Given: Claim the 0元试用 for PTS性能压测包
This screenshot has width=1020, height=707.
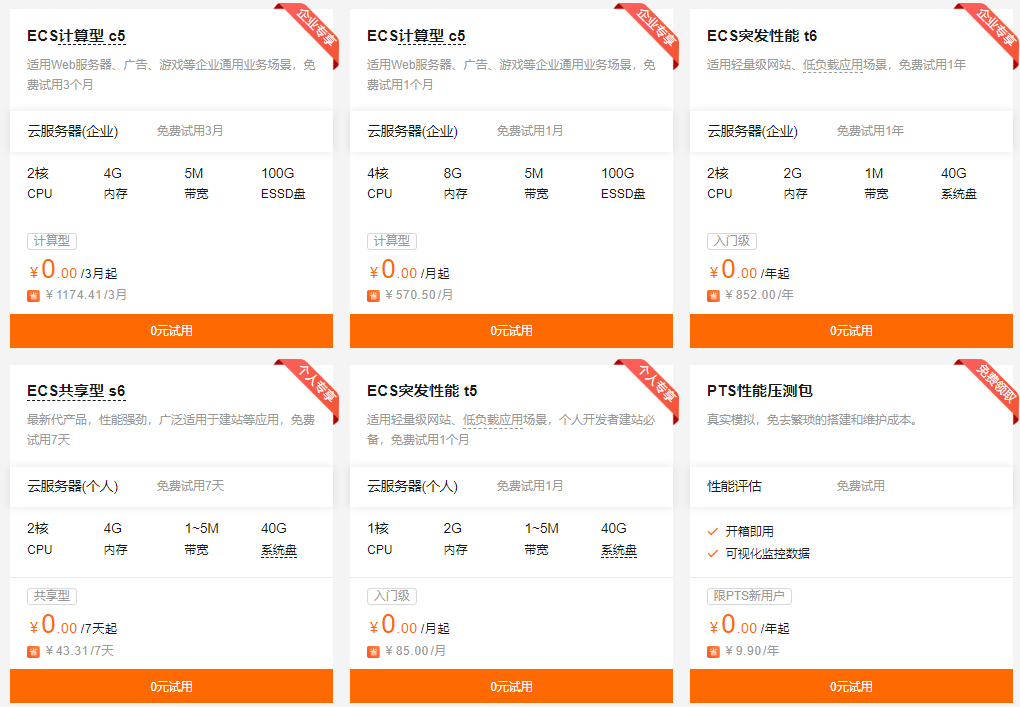Looking at the screenshot, I should (x=852, y=686).
